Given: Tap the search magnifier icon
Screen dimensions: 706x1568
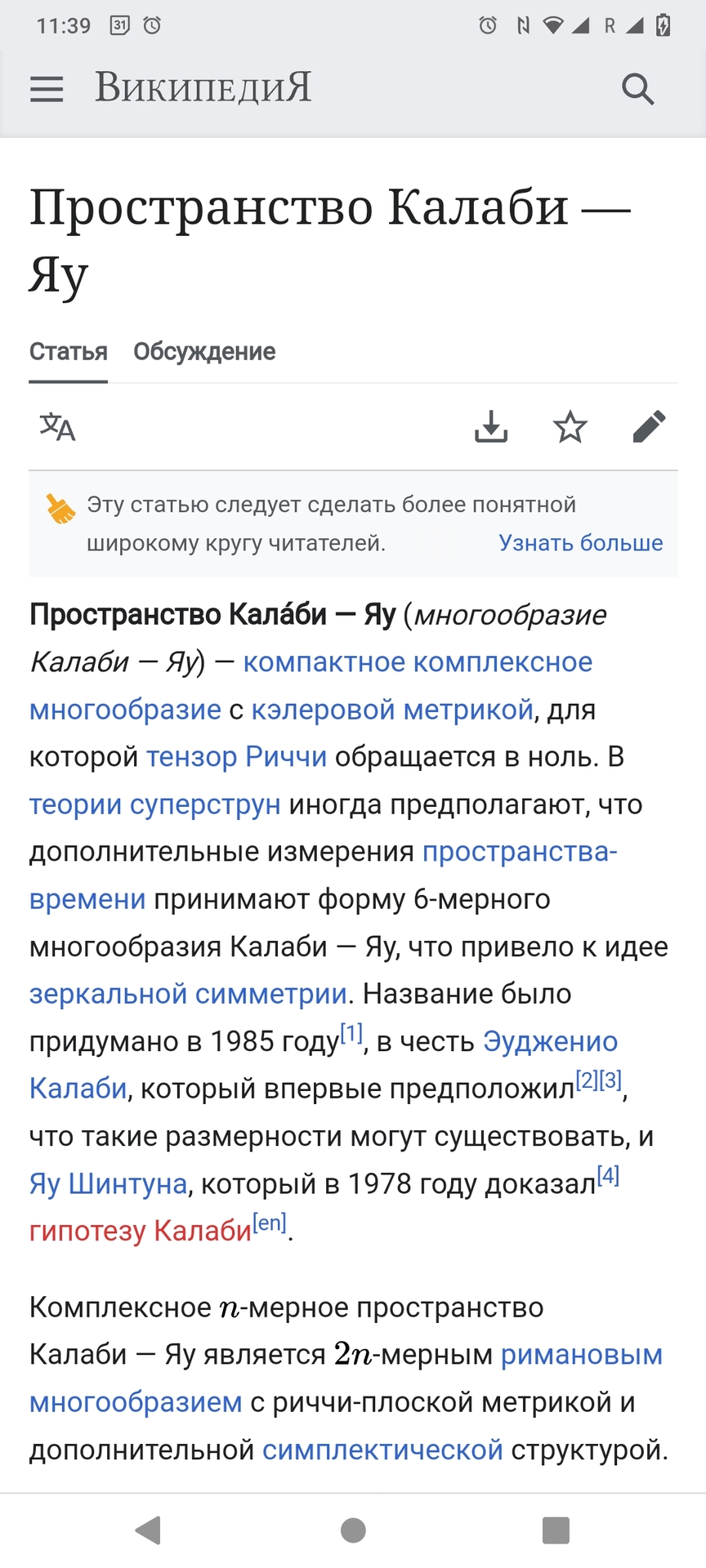Looking at the screenshot, I should click(638, 89).
